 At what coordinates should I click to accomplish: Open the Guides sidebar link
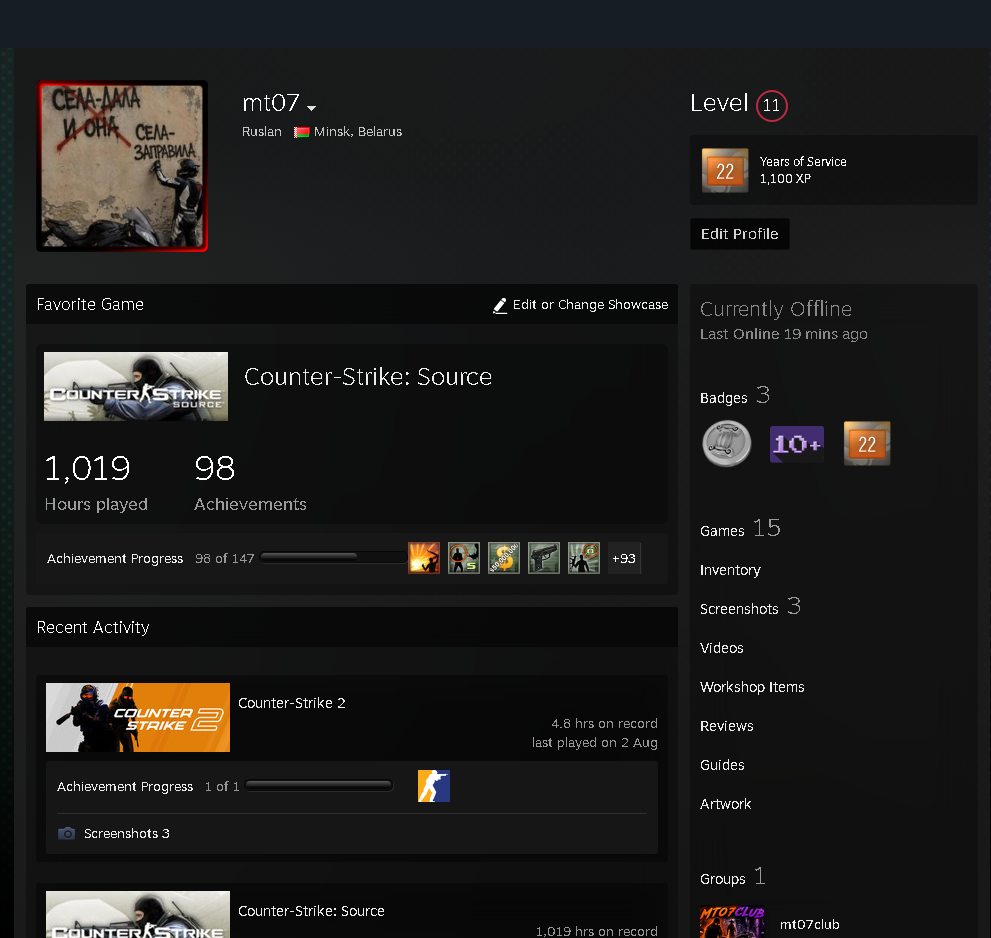click(722, 765)
